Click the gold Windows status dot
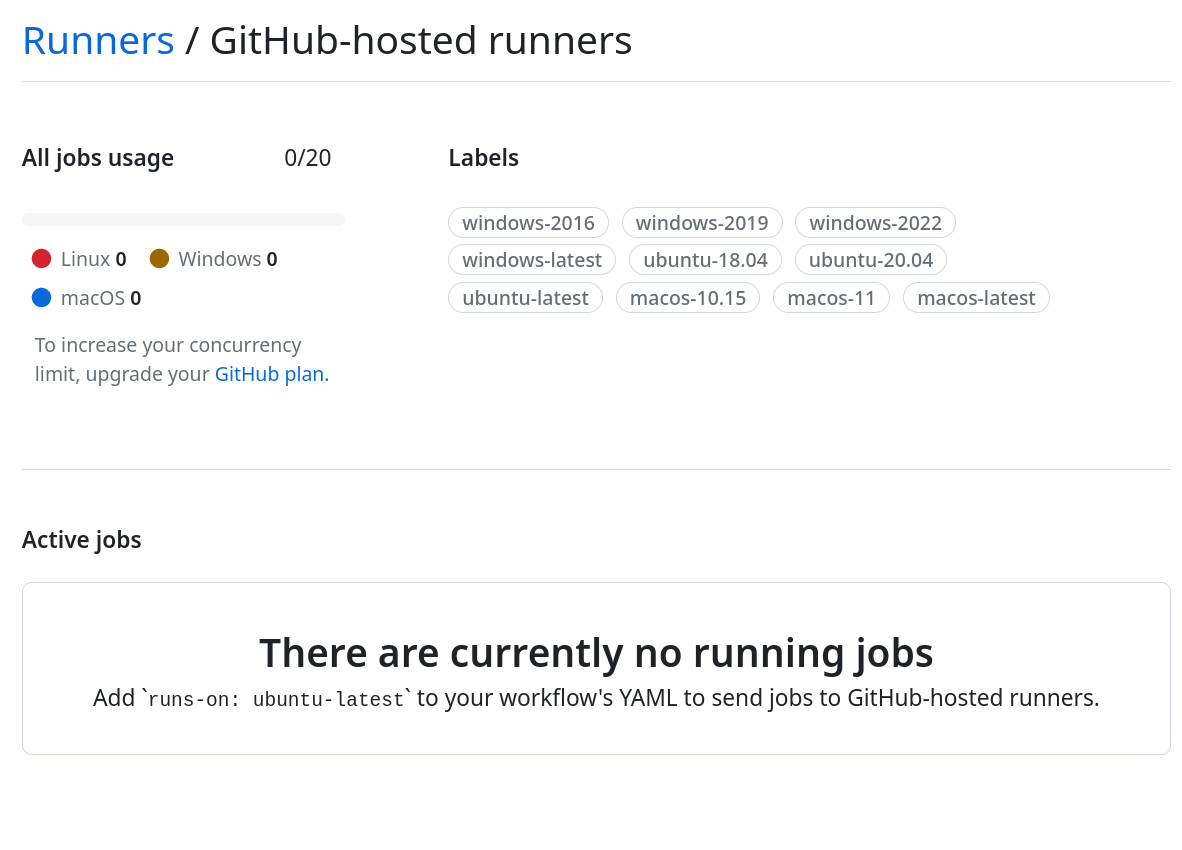1182x850 pixels. [x=158, y=257]
